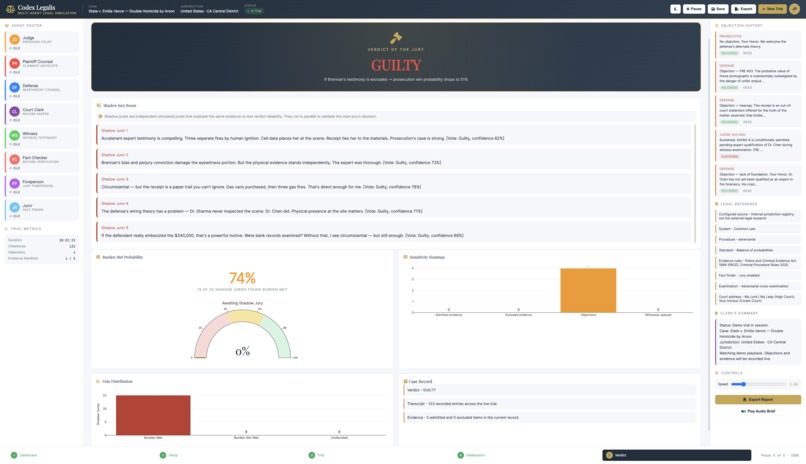Image resolution: width=806 pixels, height=464 pixels.
Task: Open Shadow Juror 4 comment
Action: point(394,208)
